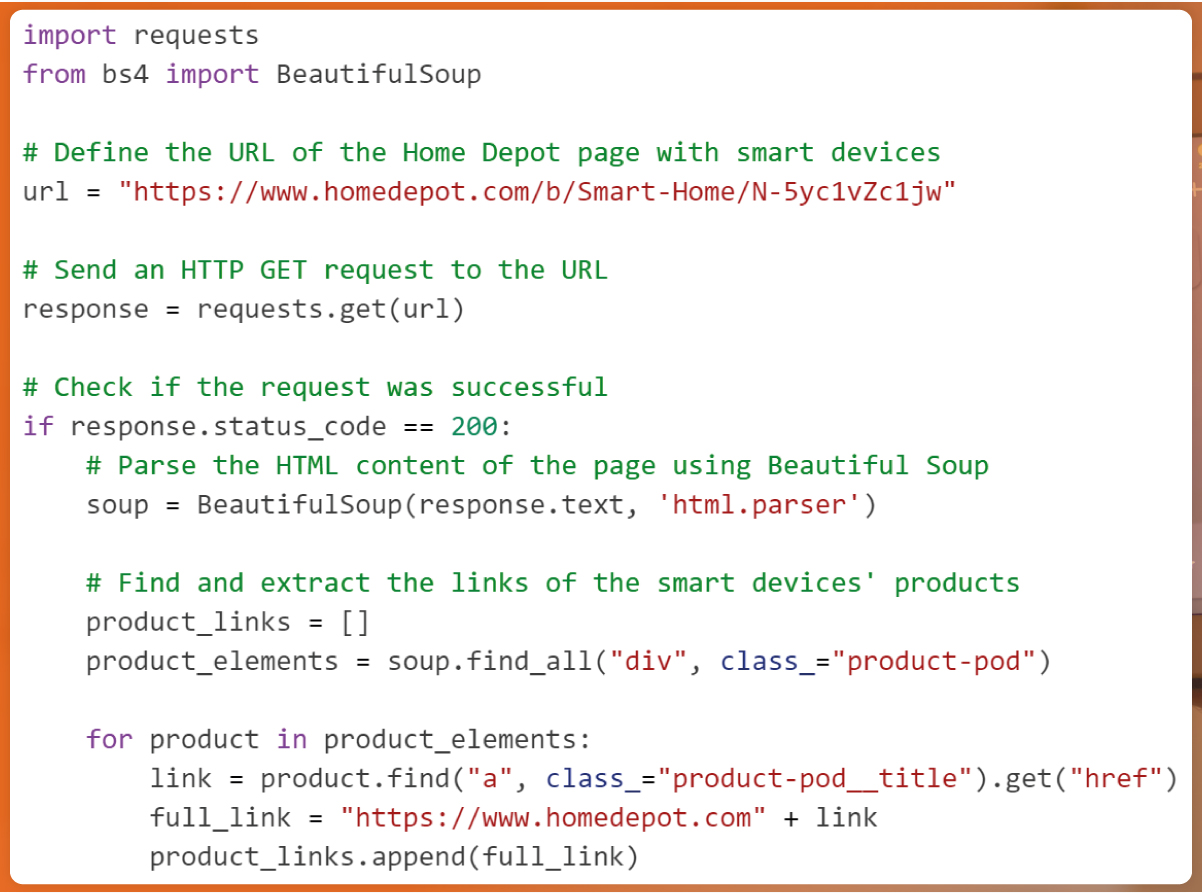Click the 'for product in product_elements:' line
The width and height of the screenshot is (1202, 893).
tap(339, 740)
